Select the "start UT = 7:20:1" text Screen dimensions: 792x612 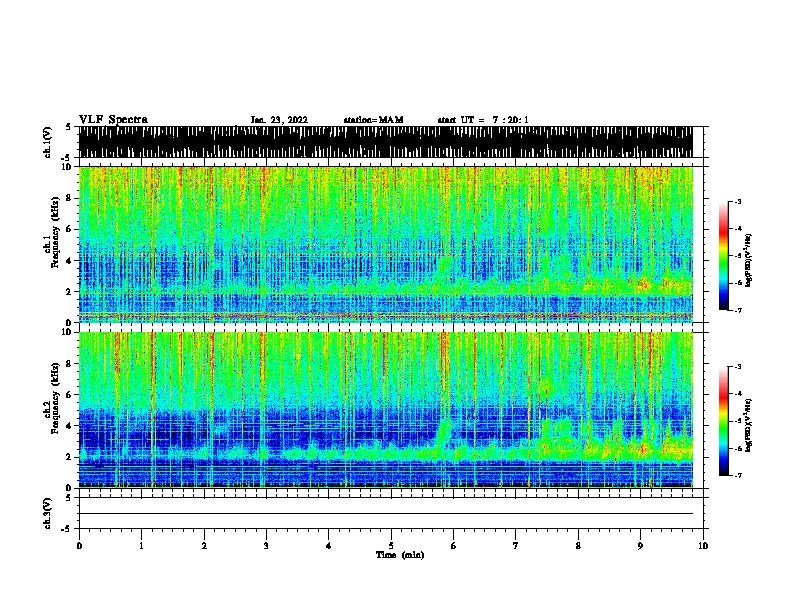(x=483, y=120)
